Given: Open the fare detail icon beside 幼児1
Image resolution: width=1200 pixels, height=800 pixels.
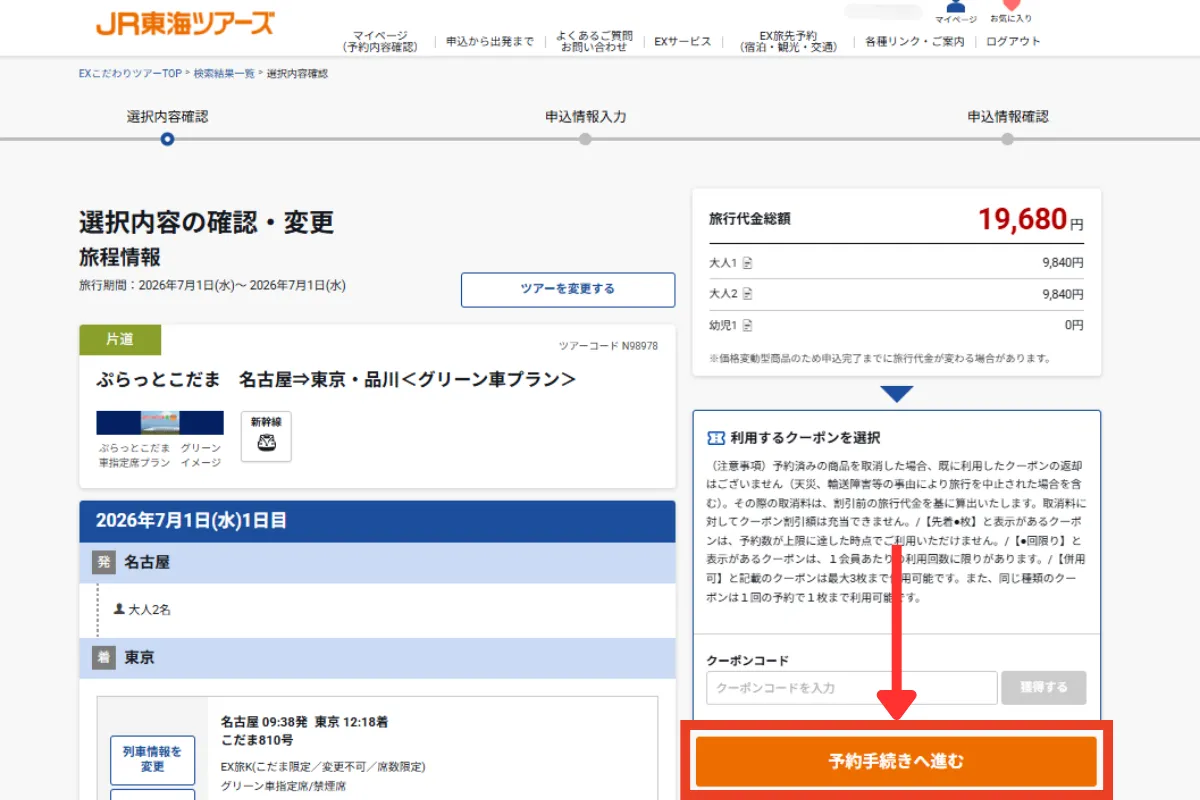Looking at the screenshot, I should (x=747, y=325).
